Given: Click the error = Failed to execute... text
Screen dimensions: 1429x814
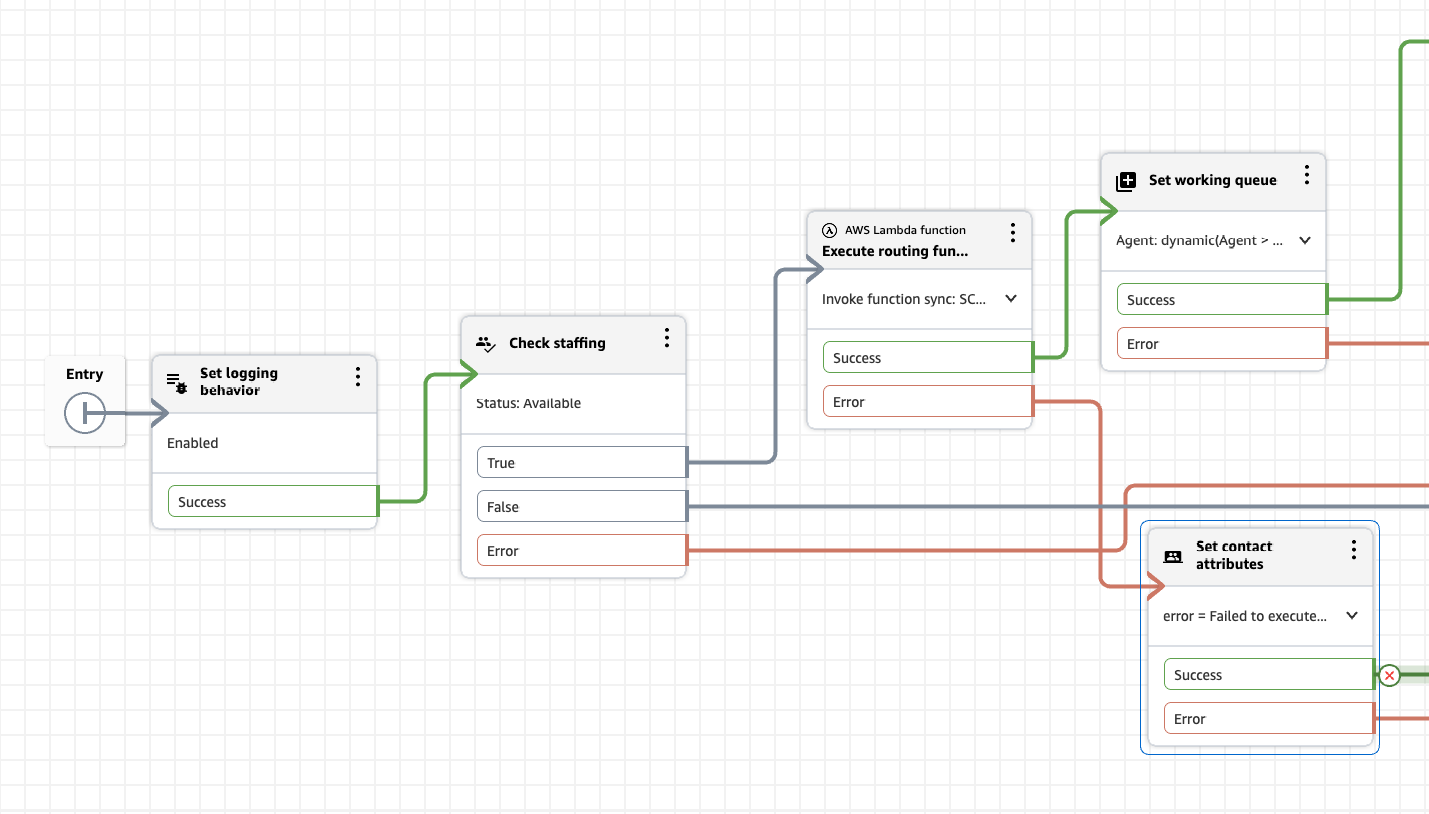Looking at the screenshot, I should pos(1245,616).
